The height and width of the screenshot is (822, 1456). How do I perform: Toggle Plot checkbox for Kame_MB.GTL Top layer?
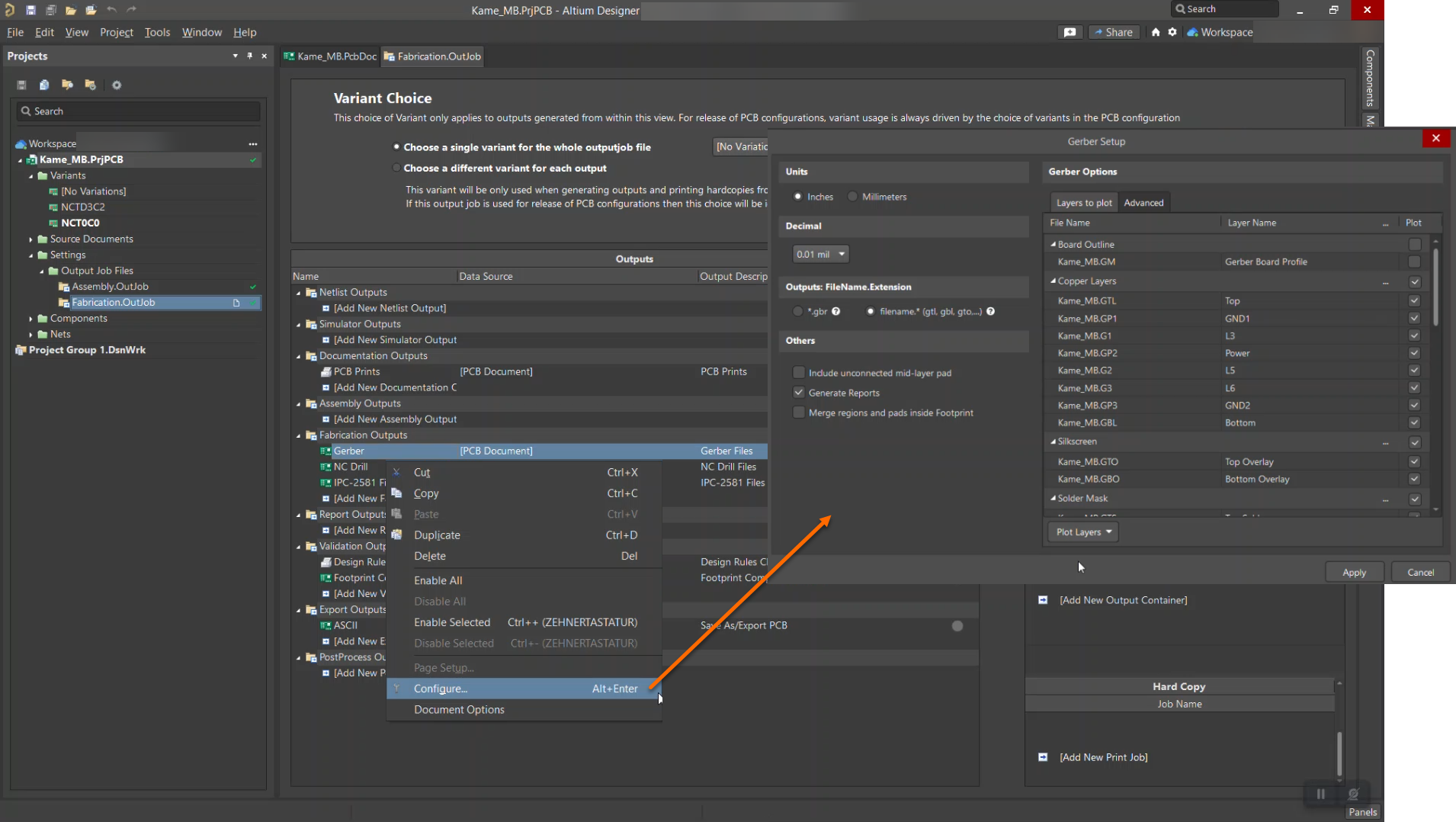point(1414,301)
